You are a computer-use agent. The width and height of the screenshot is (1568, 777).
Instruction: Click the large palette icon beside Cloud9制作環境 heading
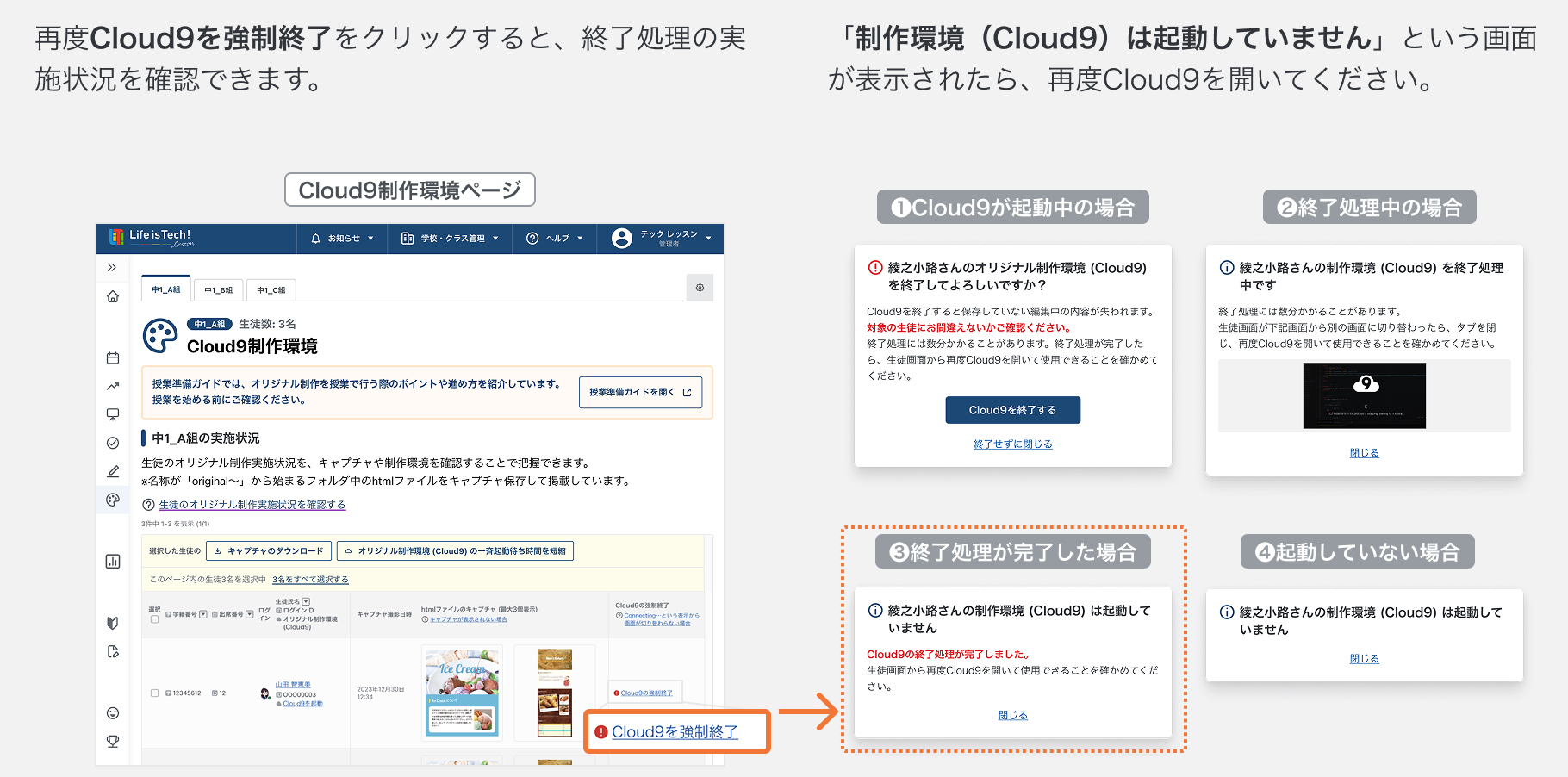(x=160, y=336)
